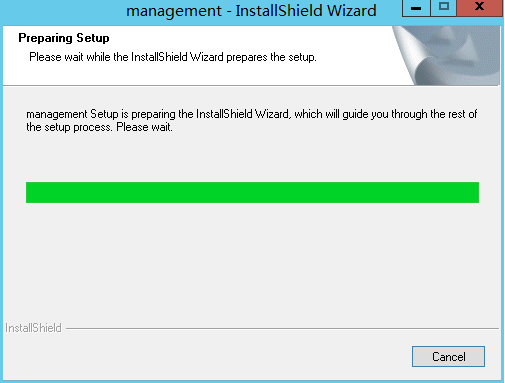Minimize the InstallShield Wizard window

416,8
